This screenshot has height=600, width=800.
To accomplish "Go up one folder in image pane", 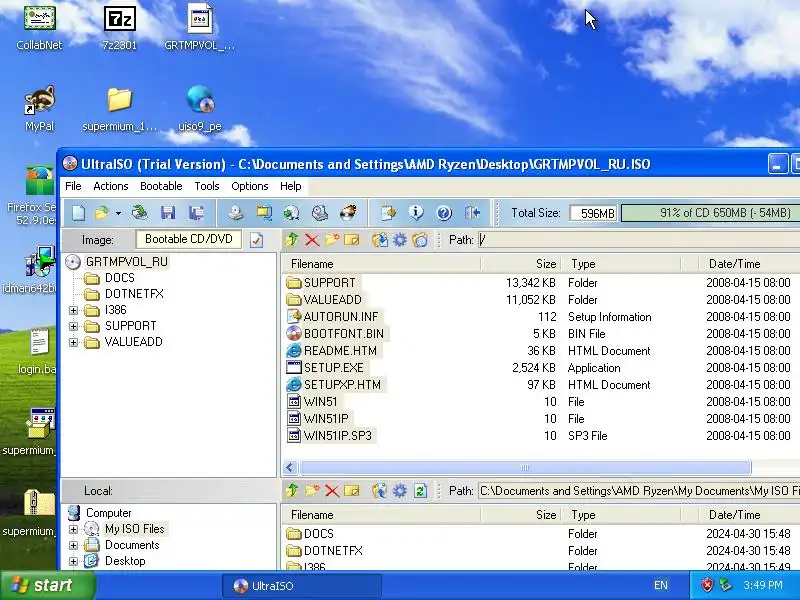I will pyautogui.click(x=292, y=240).
